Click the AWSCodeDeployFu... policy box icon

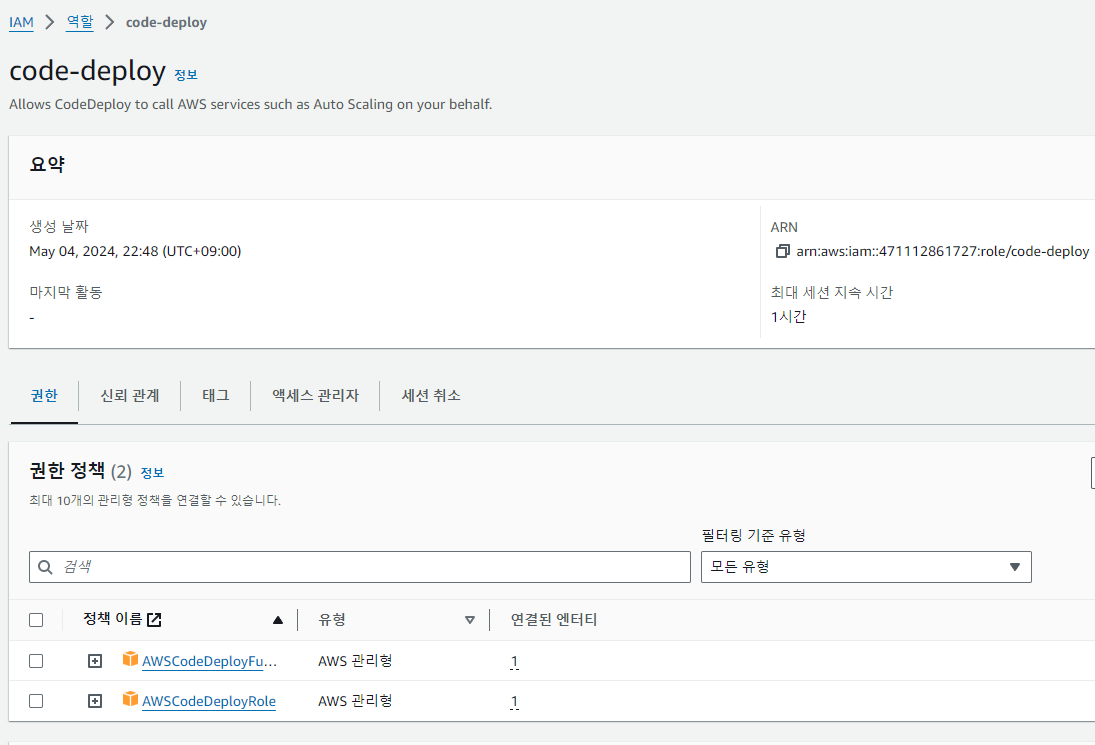[130, 659]
